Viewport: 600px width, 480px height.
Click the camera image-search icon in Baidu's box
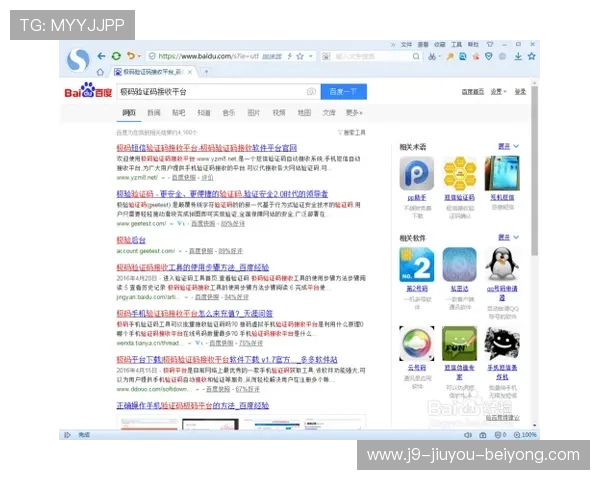click(311, 91)
